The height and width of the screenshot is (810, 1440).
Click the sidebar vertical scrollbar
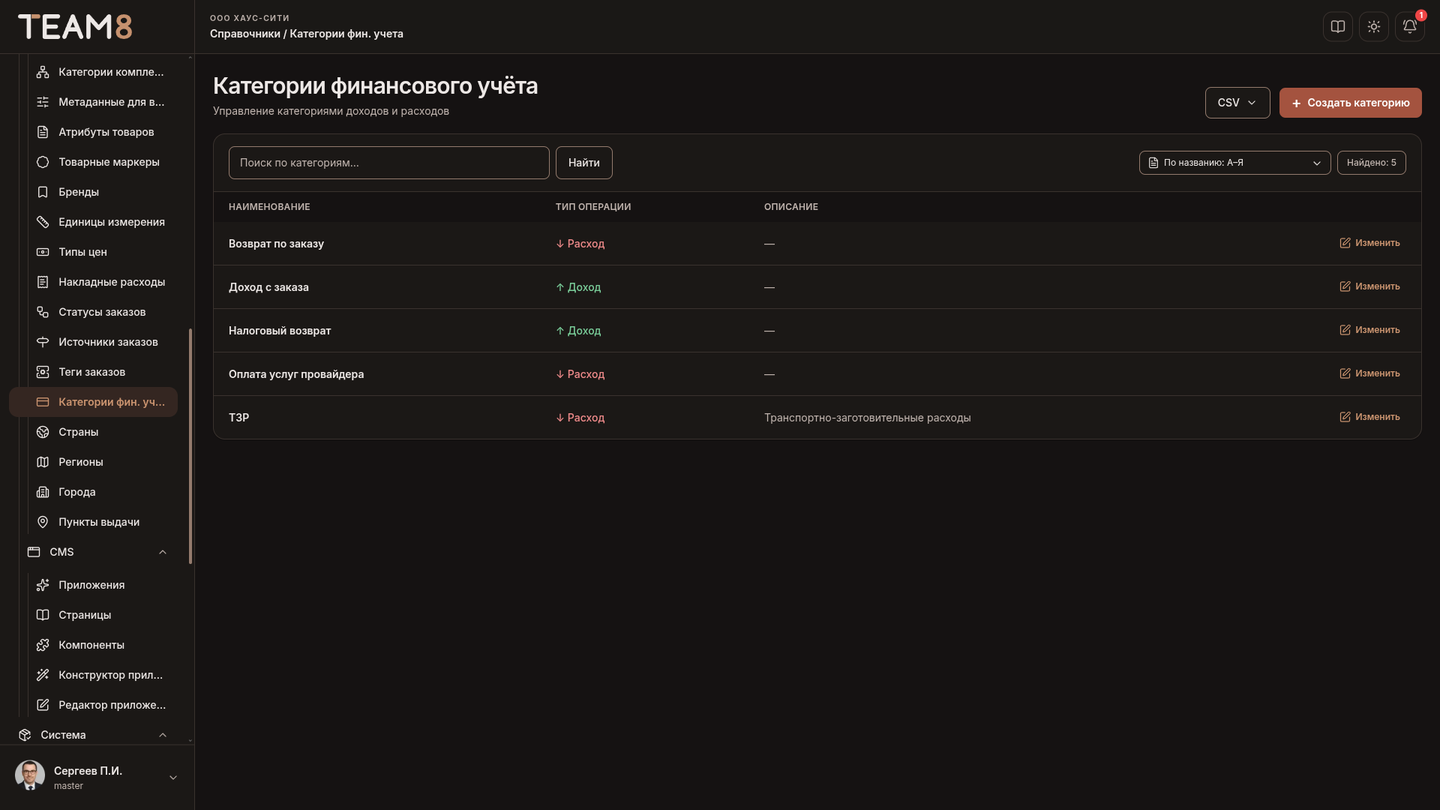(x=190, y=445)
